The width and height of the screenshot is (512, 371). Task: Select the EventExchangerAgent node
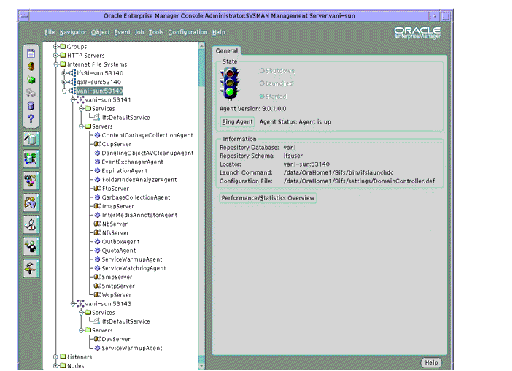coord(132,162)
